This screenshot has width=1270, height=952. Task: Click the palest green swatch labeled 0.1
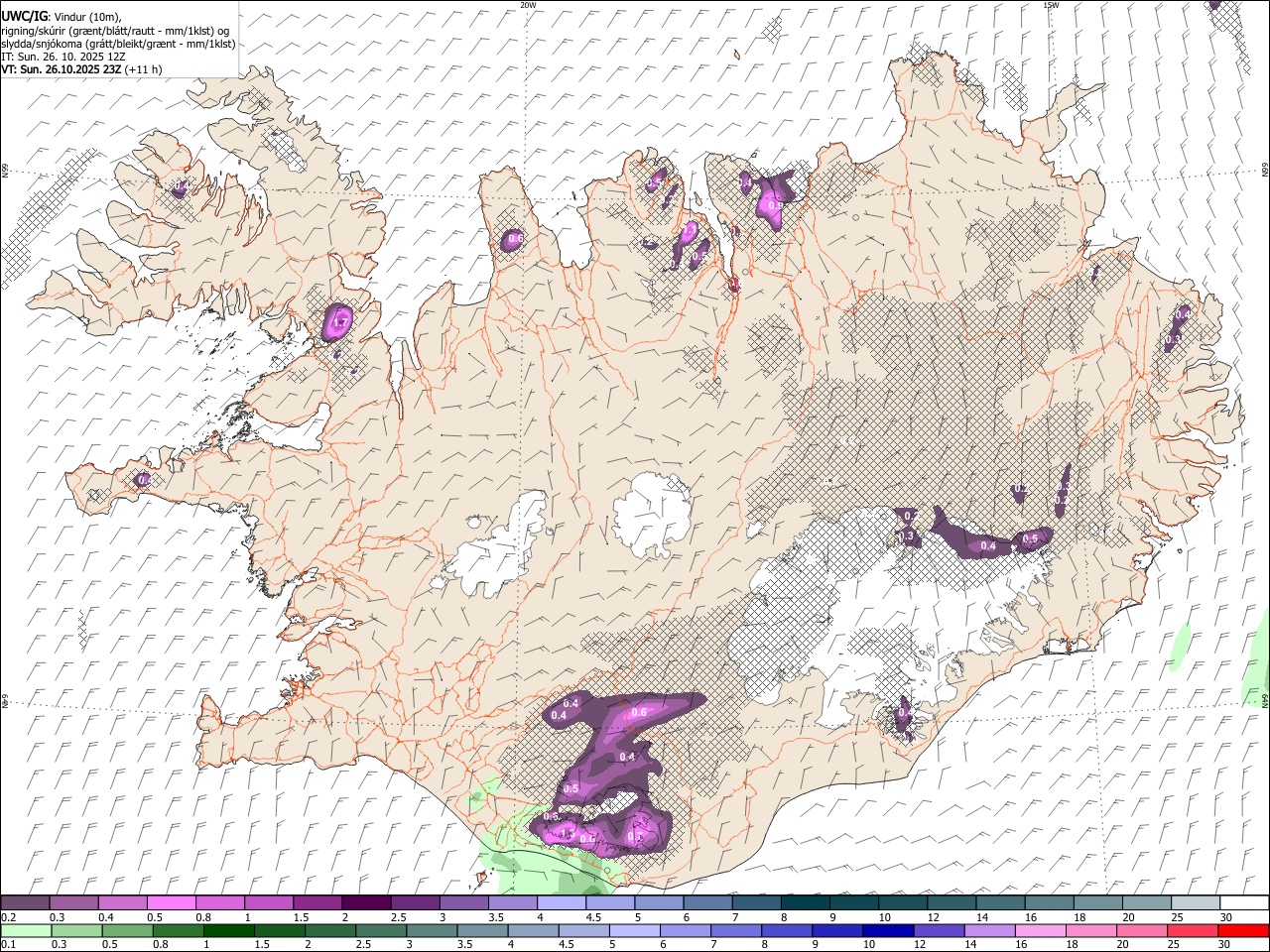pos(25,930)
